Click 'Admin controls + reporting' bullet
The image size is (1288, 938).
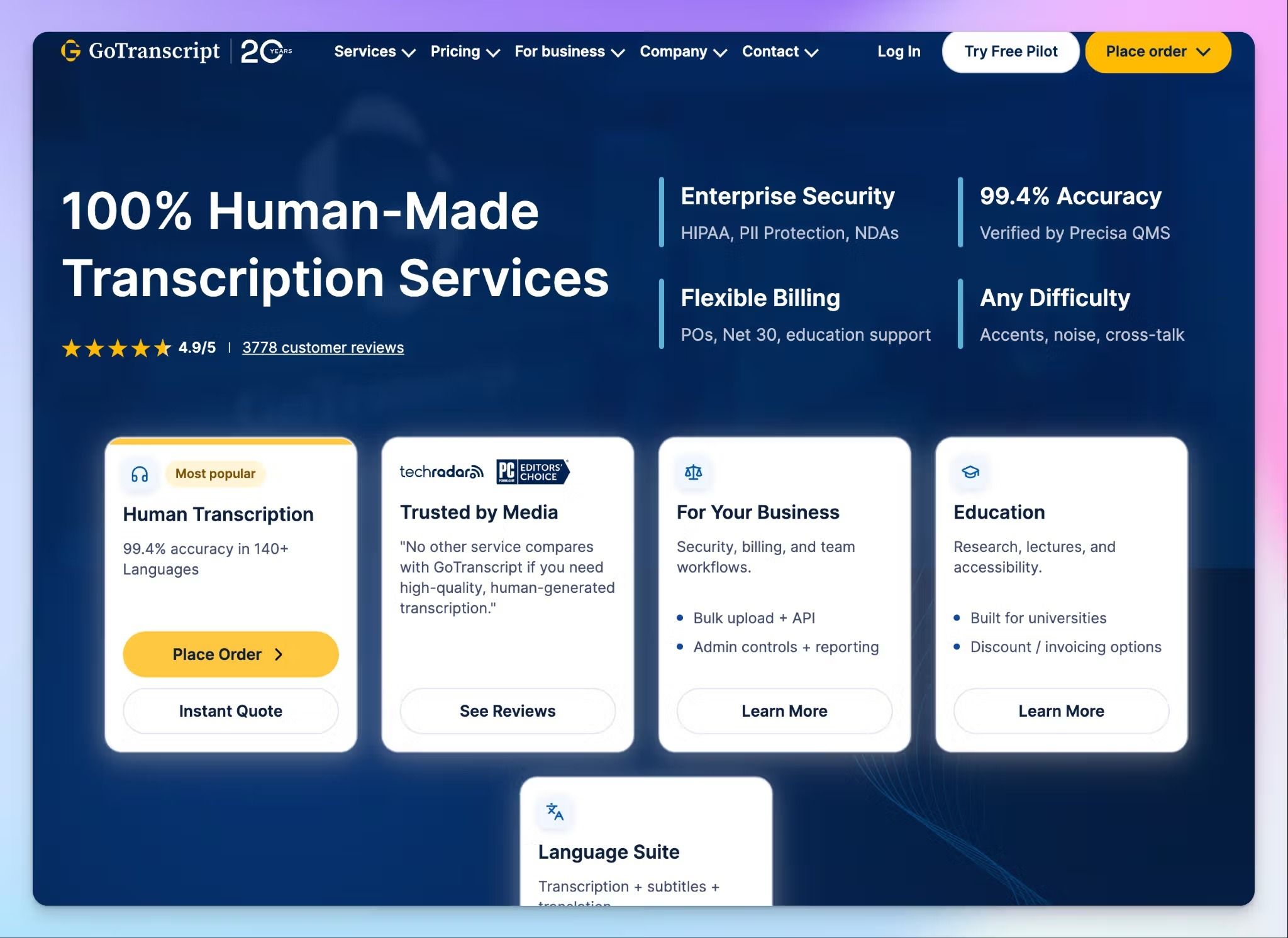(786, 647)
